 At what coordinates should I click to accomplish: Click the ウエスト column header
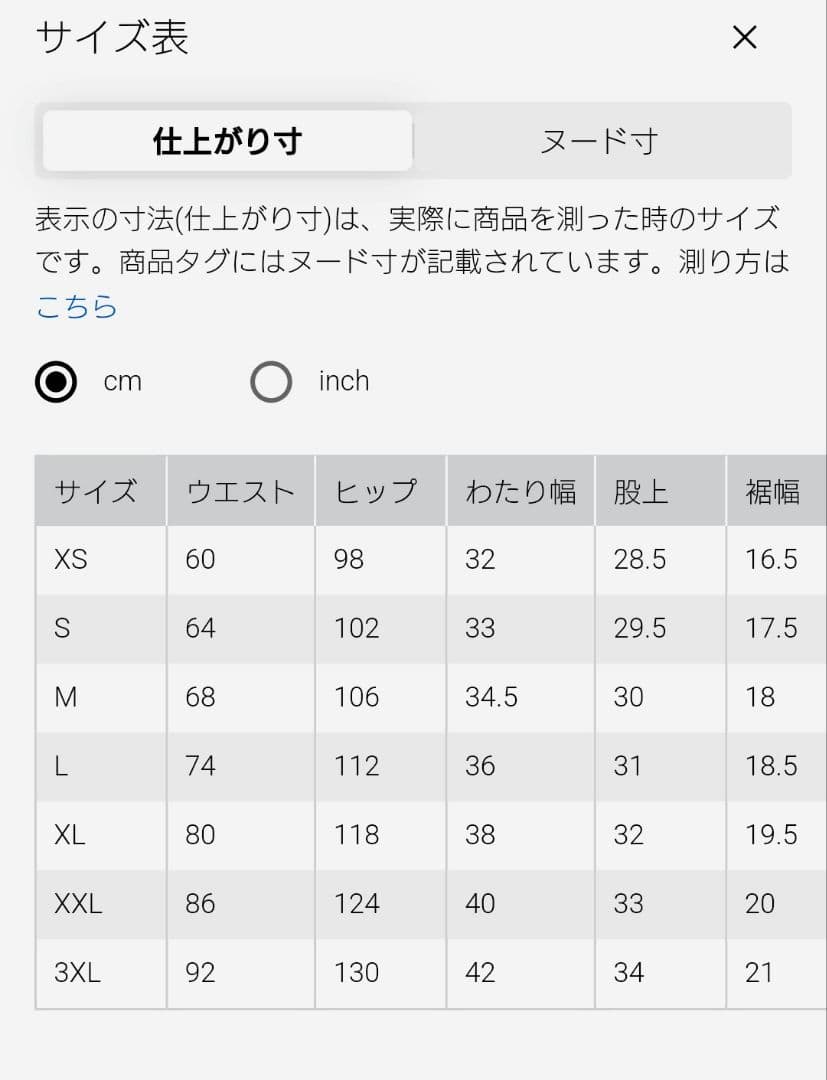tap(240, 492)
